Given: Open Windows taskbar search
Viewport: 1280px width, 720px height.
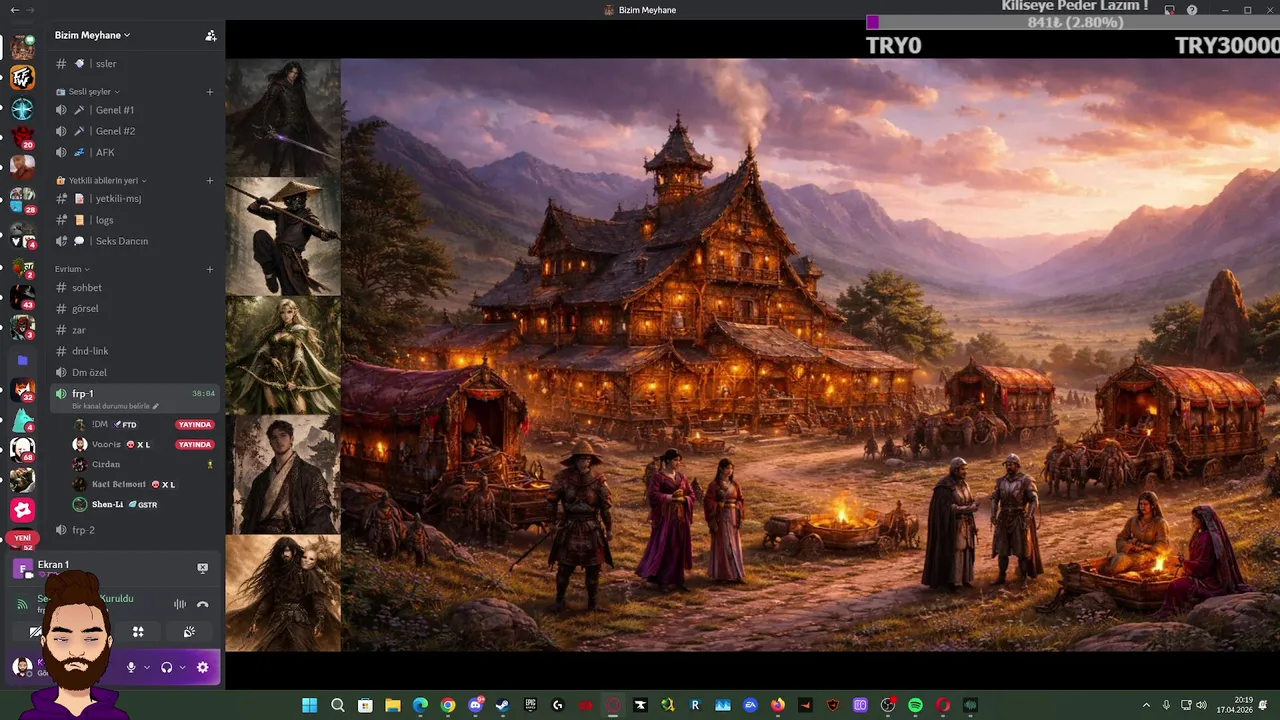Looking at the screenshot, I should tap(338, 705).
